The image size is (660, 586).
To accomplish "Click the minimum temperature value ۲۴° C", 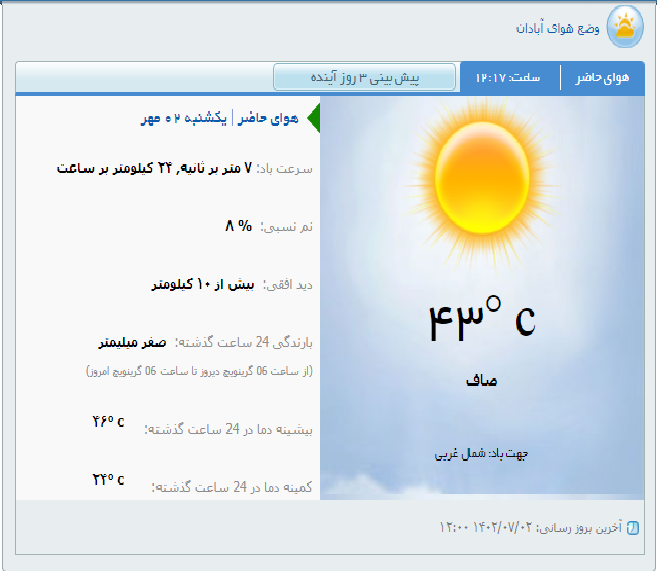I will tap(108, 479).
